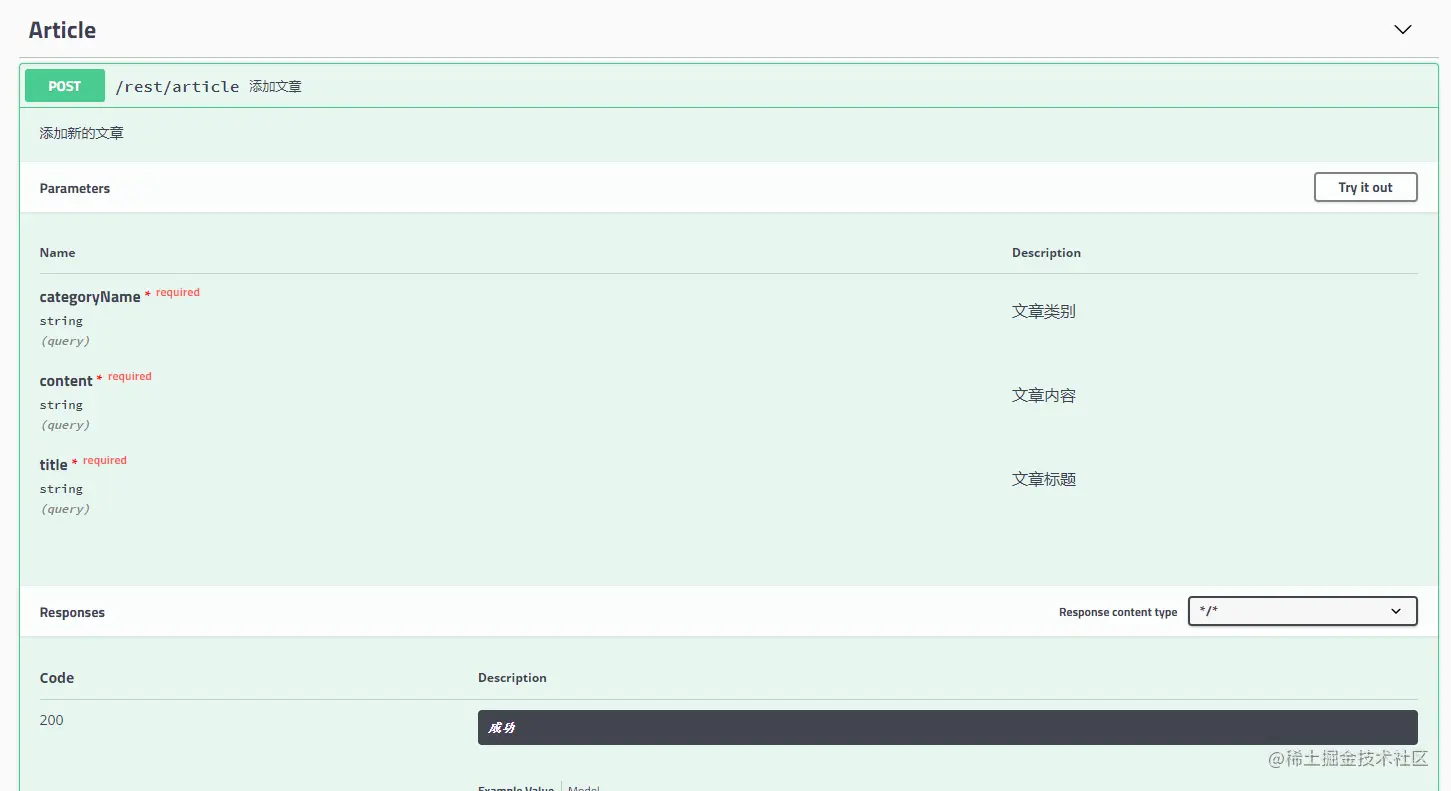Click the green POST method badge
1451x791 pixels.
65,86
